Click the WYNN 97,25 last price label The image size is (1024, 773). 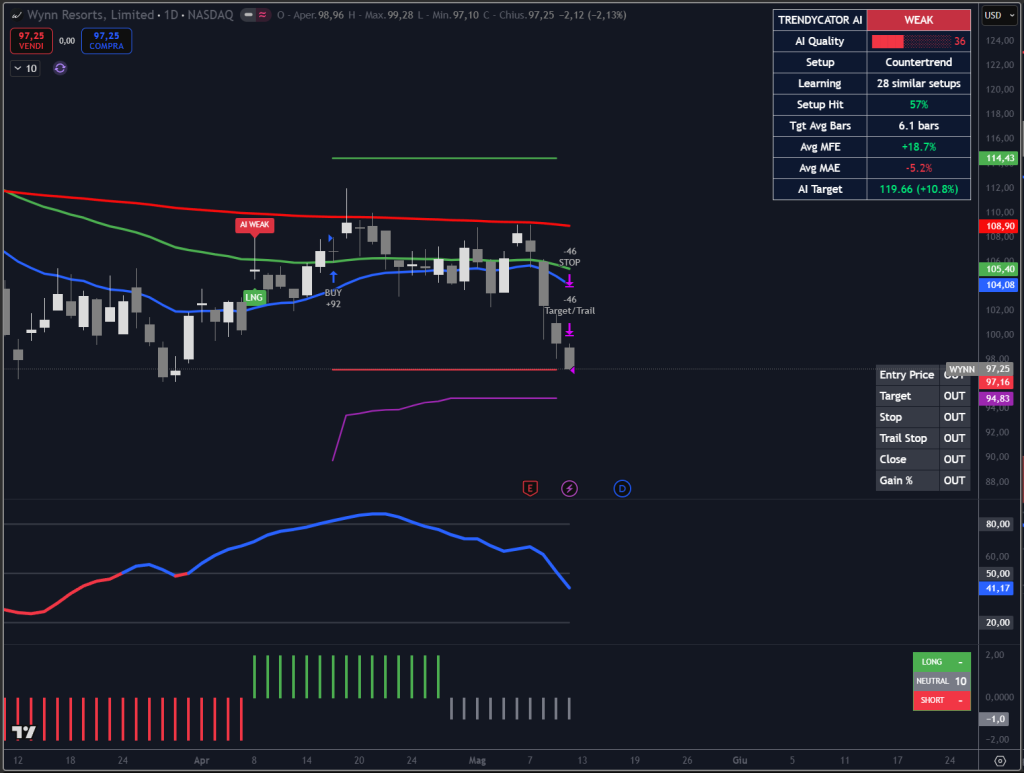click(x=980, y=369)
